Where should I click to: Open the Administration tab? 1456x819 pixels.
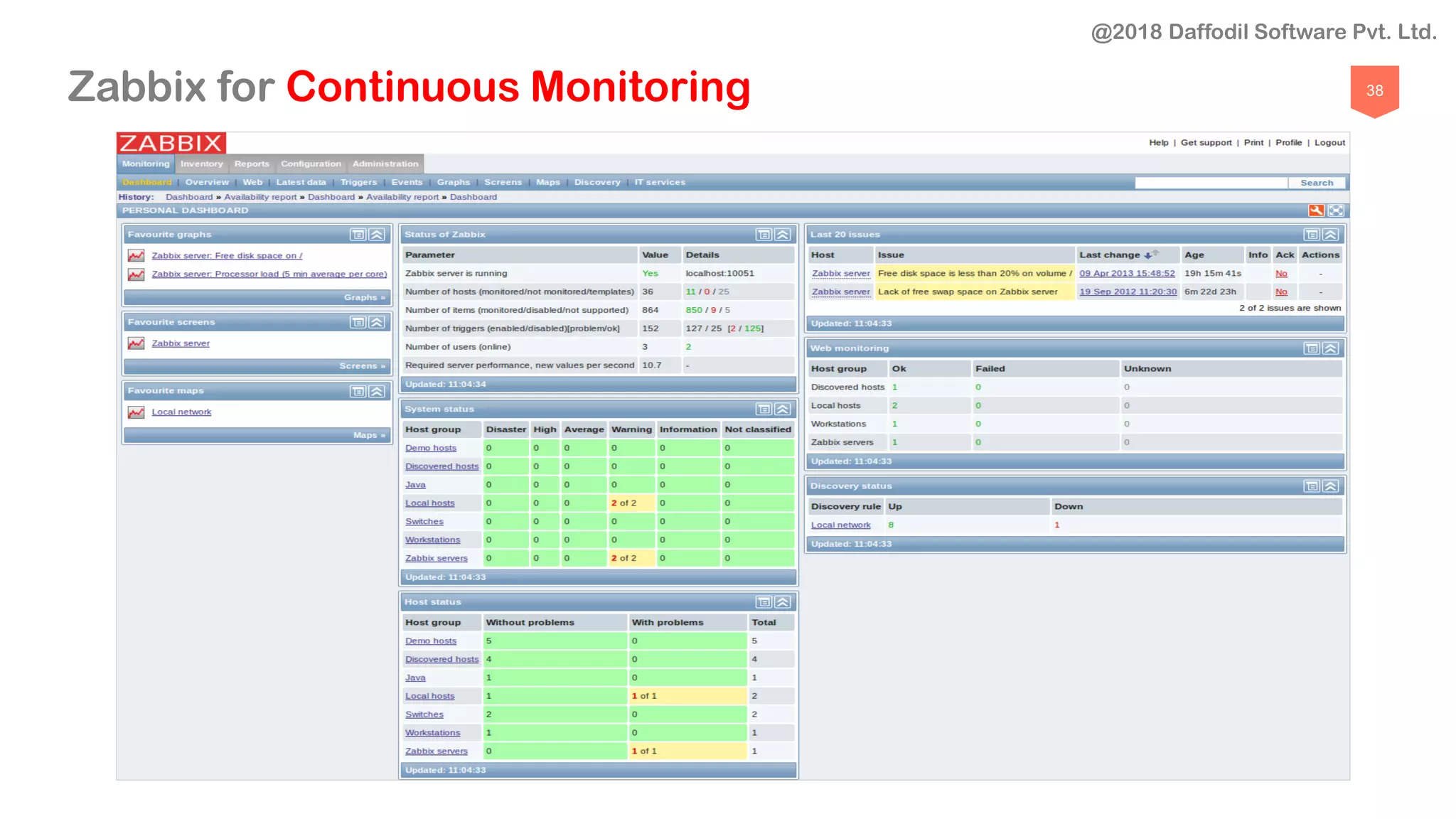coord(385,164)
